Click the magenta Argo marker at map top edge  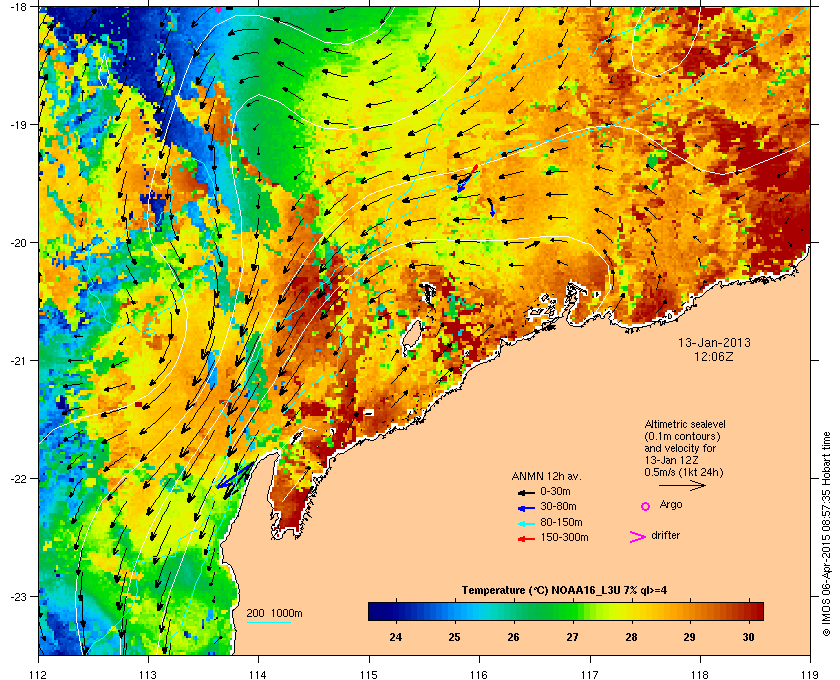(x=219, y=9)
